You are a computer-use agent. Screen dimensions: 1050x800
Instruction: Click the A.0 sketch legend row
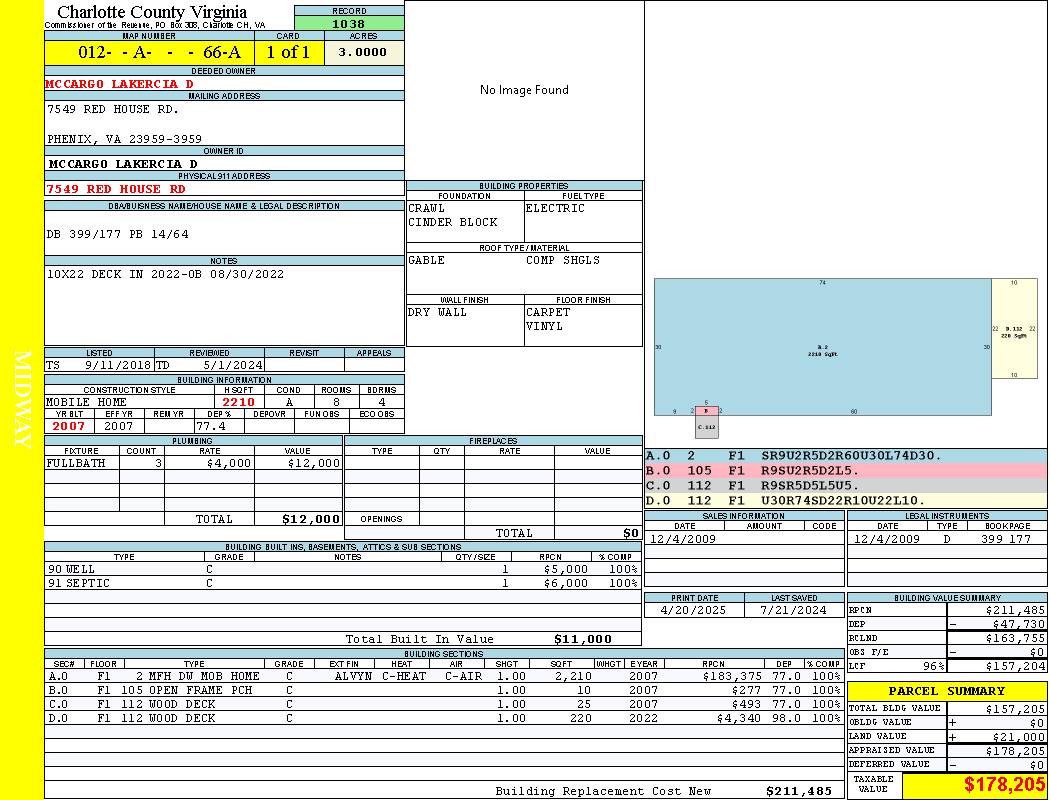(845, 456)
